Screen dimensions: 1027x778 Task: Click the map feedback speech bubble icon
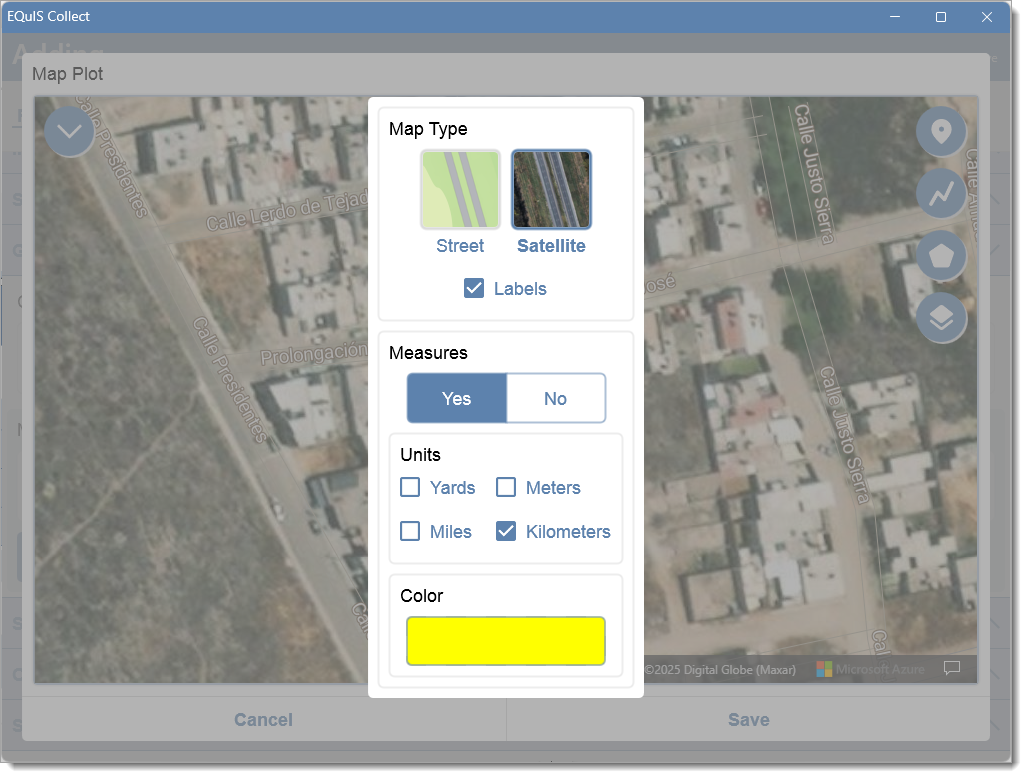point(951,667)
